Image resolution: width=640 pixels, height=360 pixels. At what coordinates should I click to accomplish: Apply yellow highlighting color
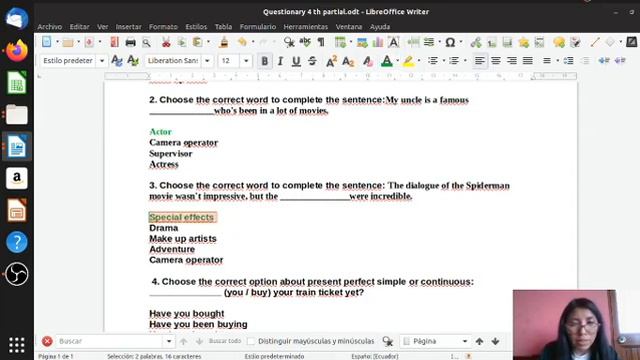coord(408,61)
